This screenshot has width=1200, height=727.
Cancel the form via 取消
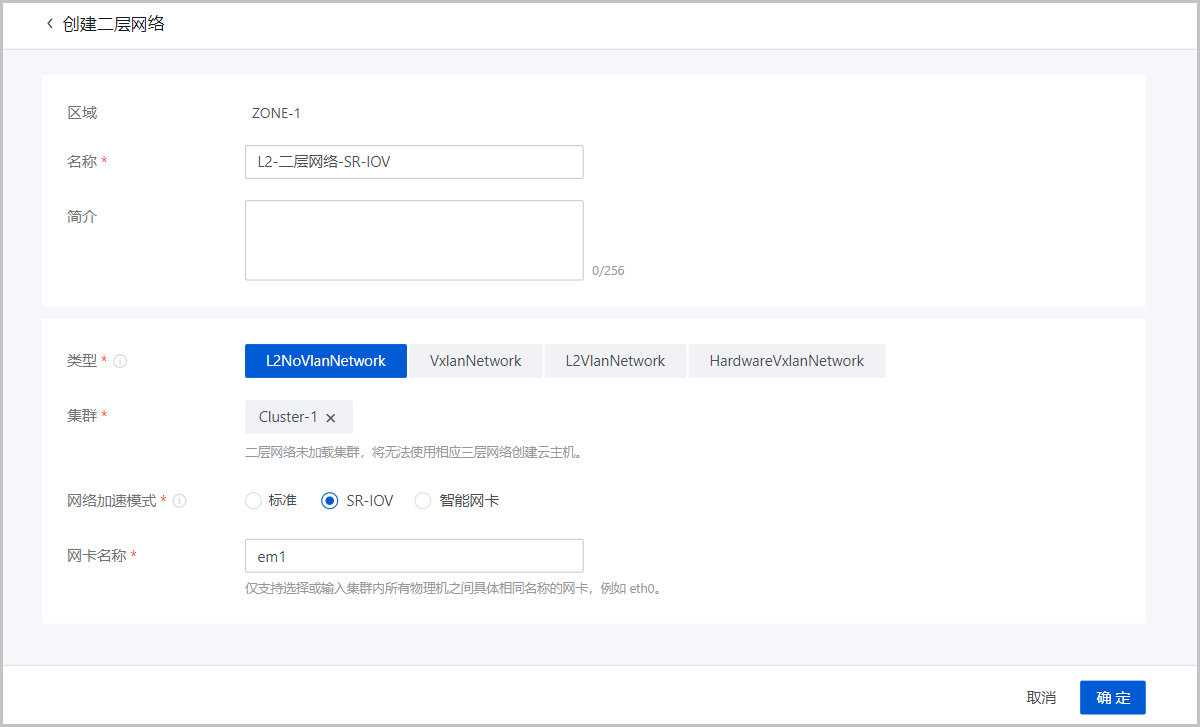(x=1043, y=697)
